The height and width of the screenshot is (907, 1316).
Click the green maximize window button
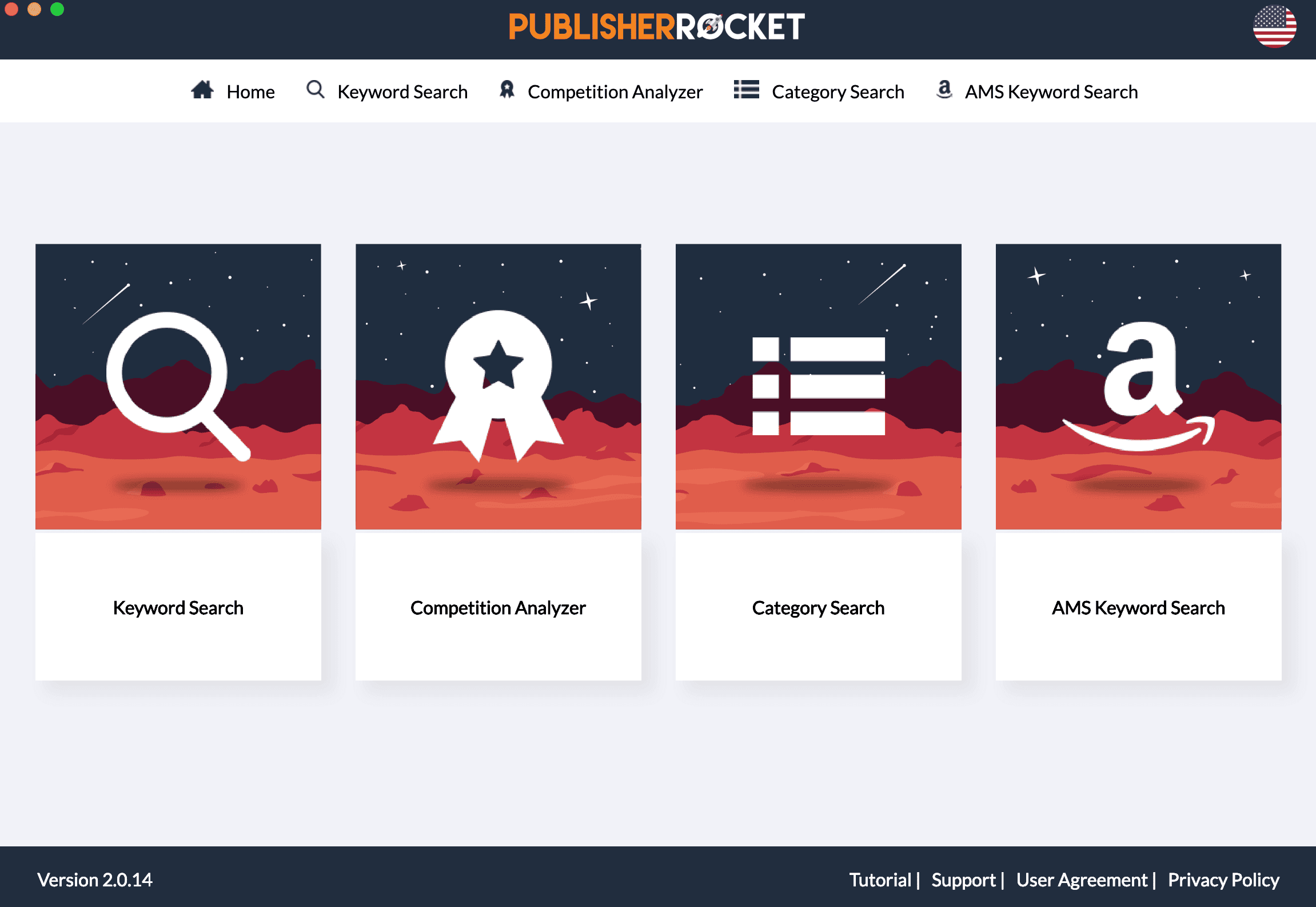pyautogui.click(x=57, y=9)
